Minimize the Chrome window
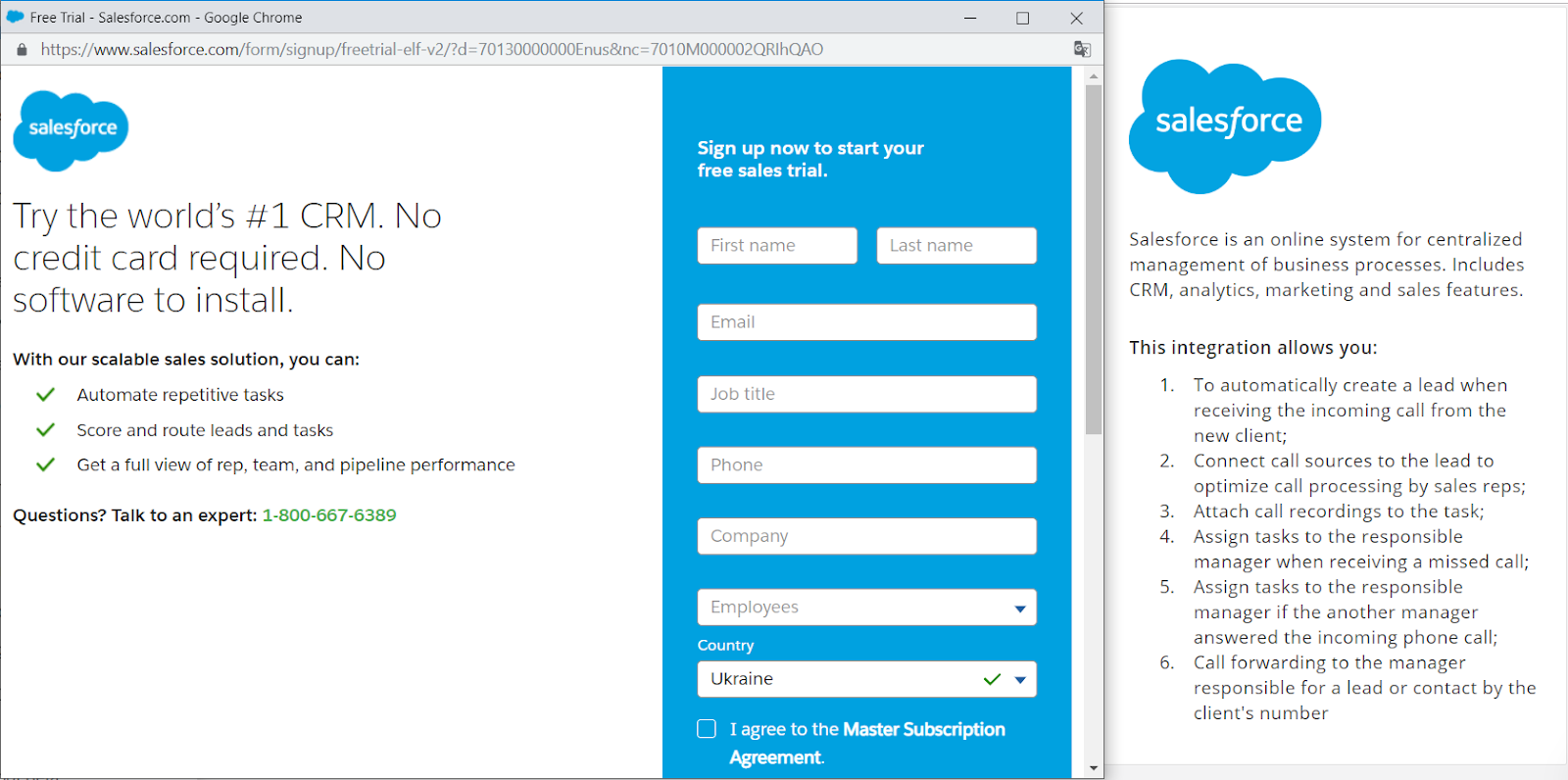This screenshot has height=780, width=1568. coord(970,18)
